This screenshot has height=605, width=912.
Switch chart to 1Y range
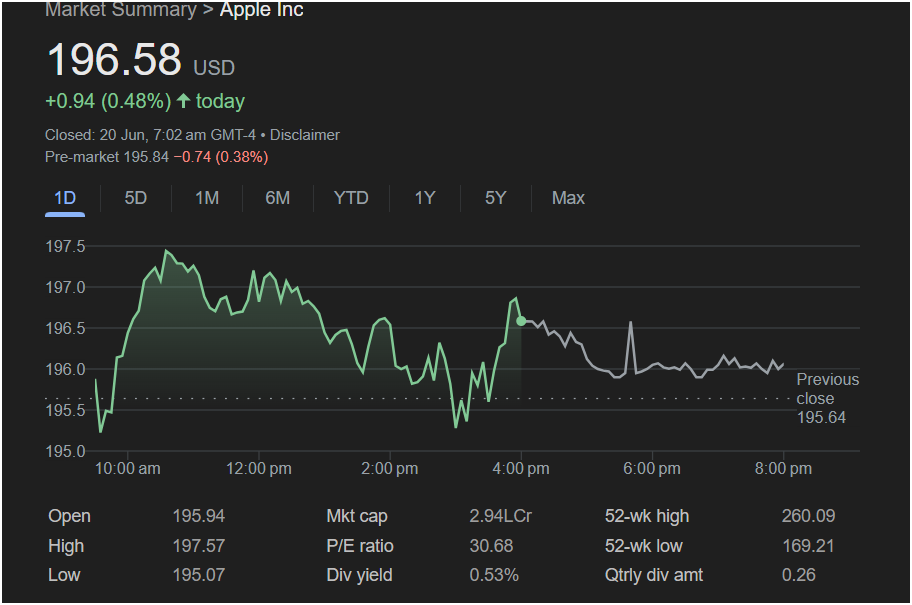[x=425, y=198]
